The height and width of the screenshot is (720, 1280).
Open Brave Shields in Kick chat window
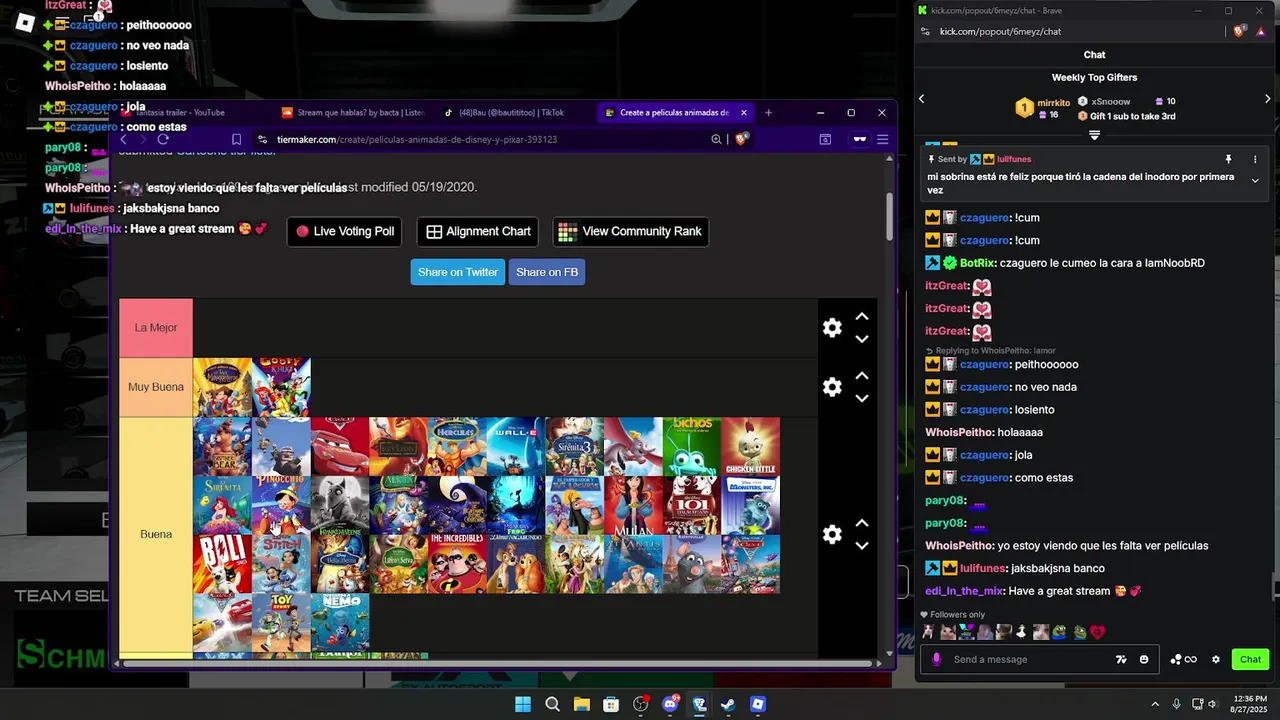point(1240,31)
